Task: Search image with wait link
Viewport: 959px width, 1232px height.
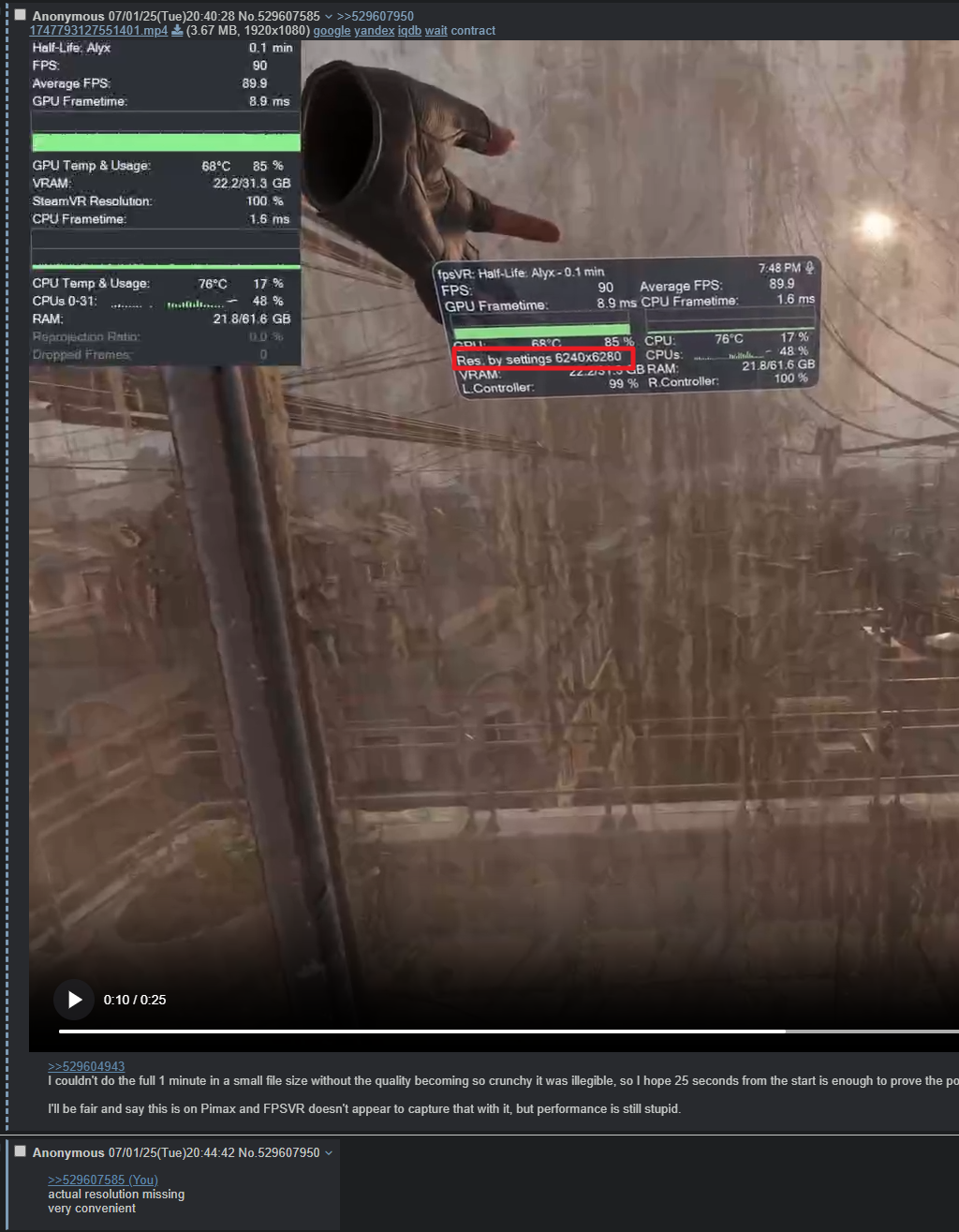Action: (436, 31)
